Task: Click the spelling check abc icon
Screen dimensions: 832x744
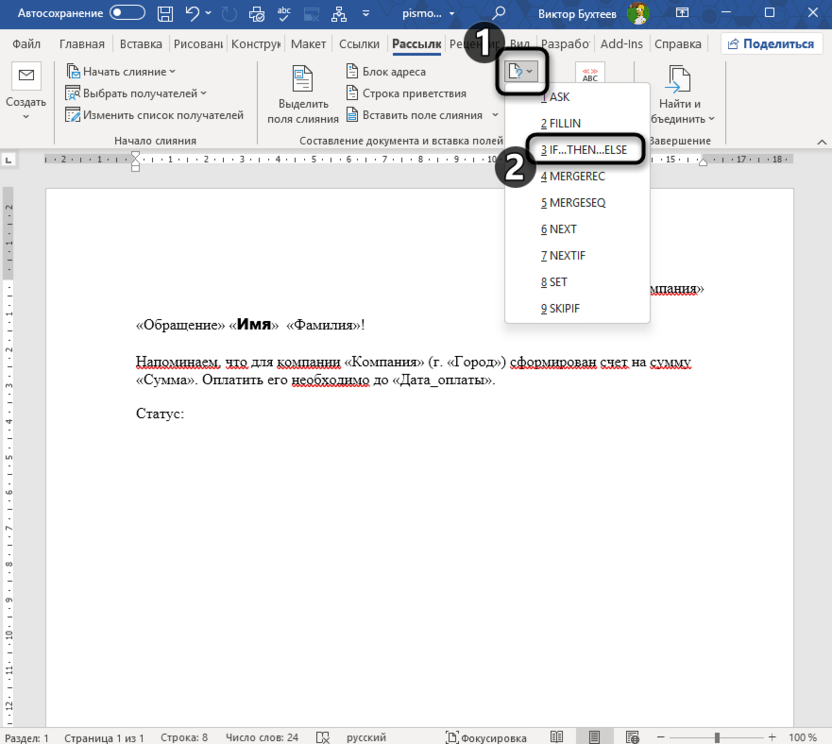Action: (284, 13)
